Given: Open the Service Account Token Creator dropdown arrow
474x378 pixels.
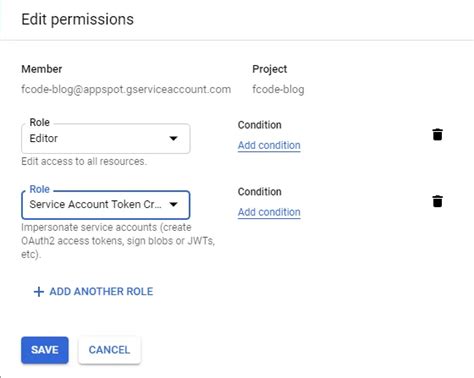Looking at the screenshot, I should click(173, 204).
